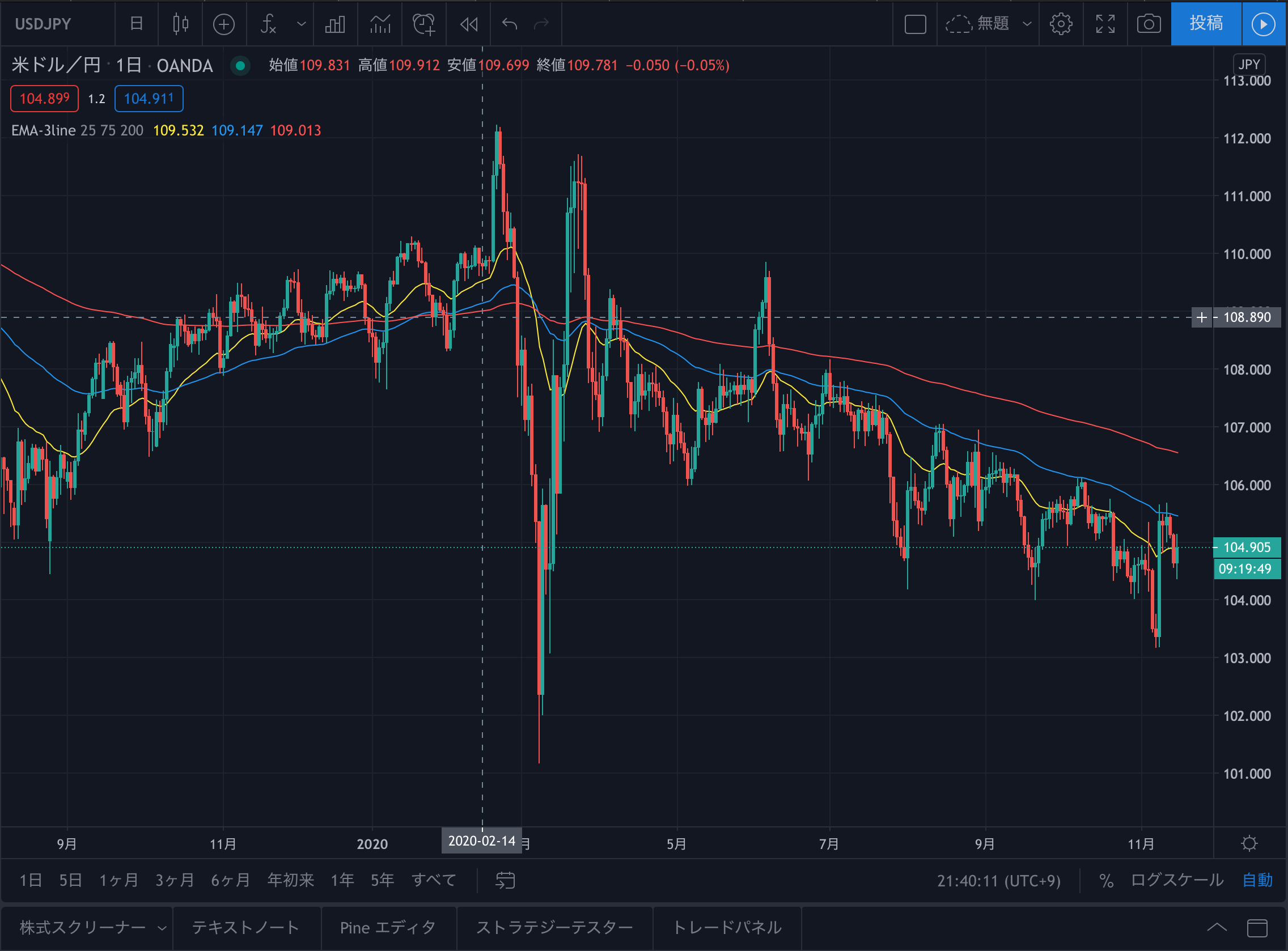The width and height of the screenshot is (1288, 951).
Task: Expand 株式スクリーナー dropdown chevron
Action: coord(162,928)
